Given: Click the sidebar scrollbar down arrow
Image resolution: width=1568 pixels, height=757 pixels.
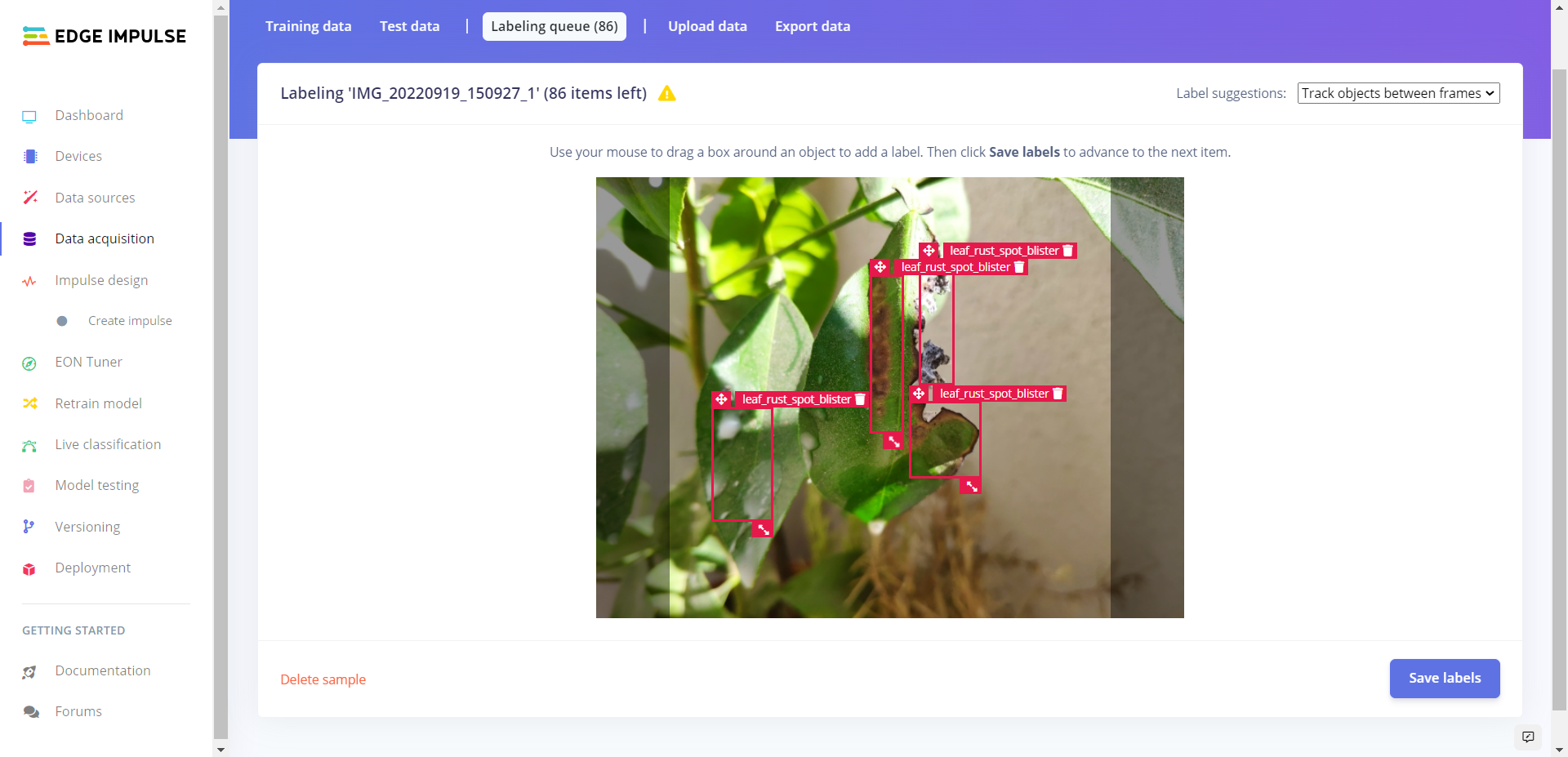Looking at the screenshot, I should coord(220,749).
